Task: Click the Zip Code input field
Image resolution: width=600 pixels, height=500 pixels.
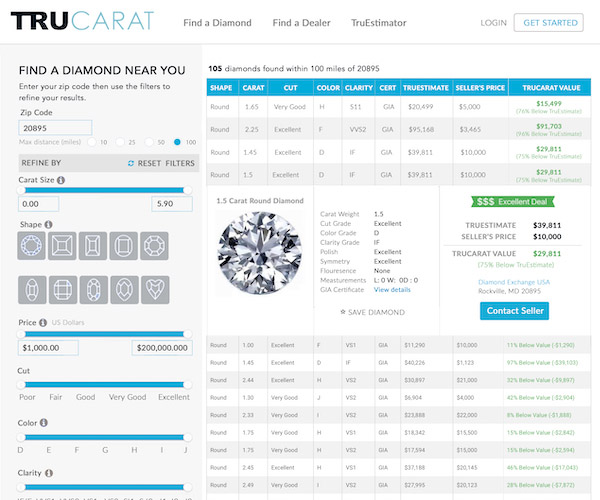Action: 55,128
